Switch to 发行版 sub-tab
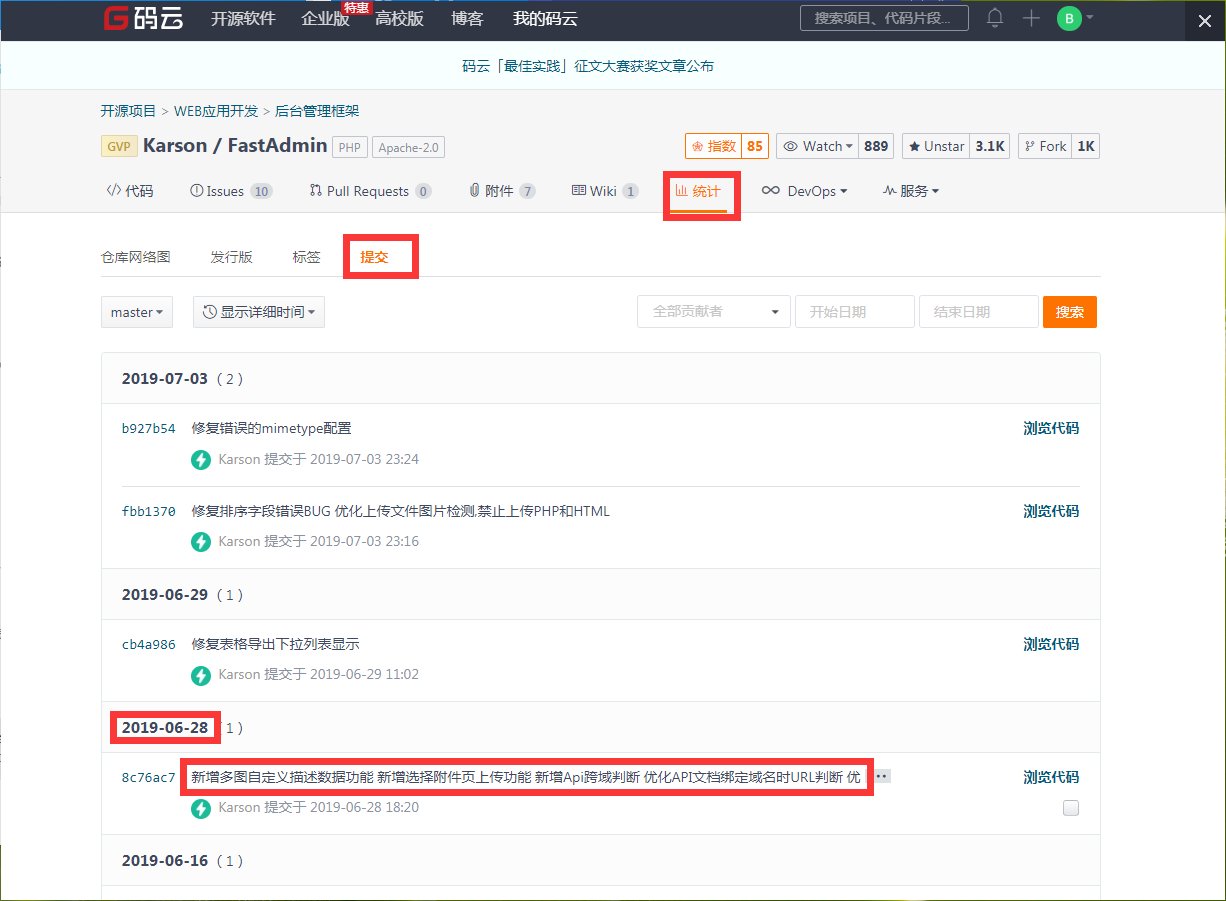 point(231,257)
